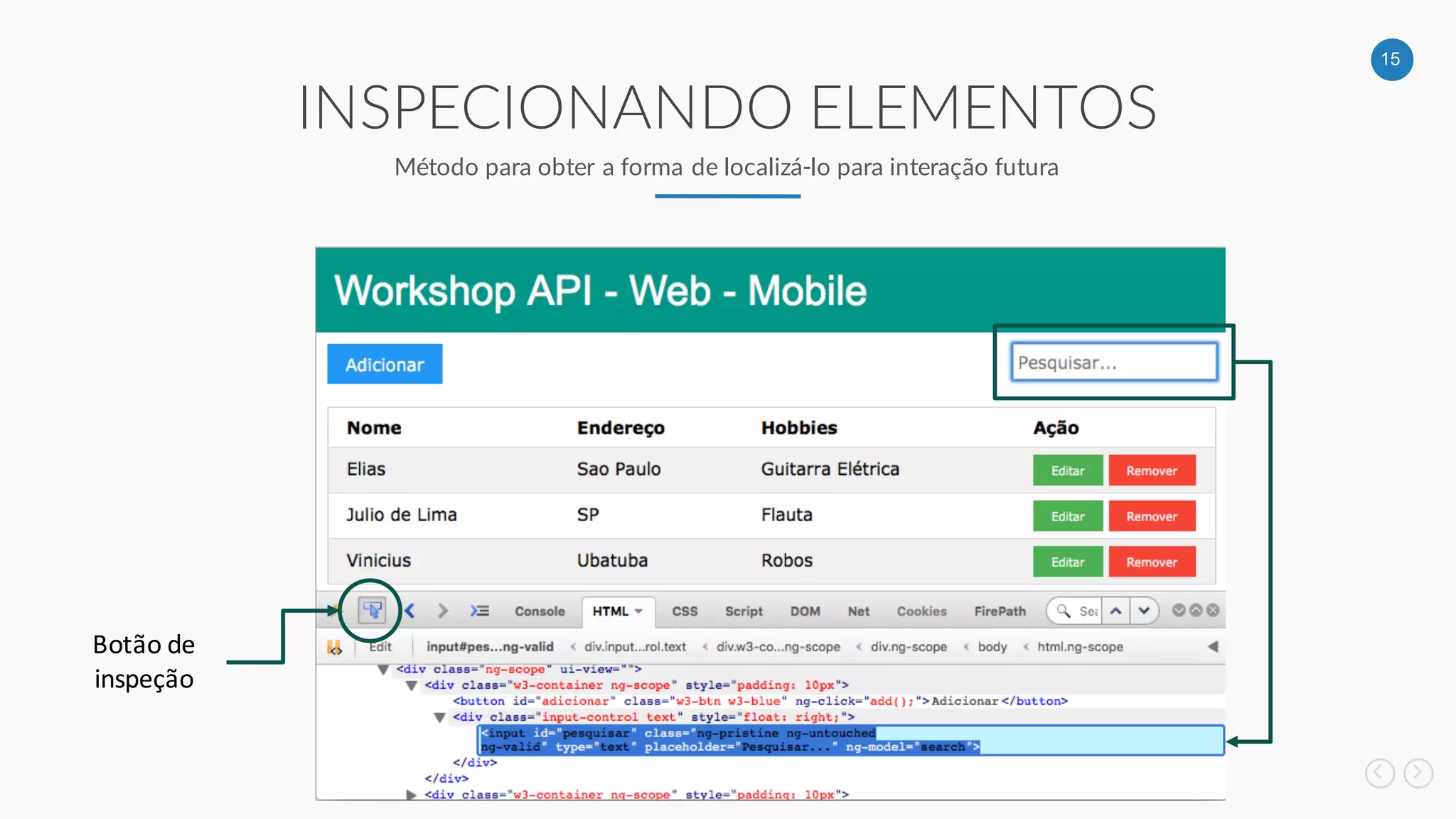The image size is (1456, 819).
Task: Go back with the blue left arrow in Firebug toolbar
Action: coord(409,611)
